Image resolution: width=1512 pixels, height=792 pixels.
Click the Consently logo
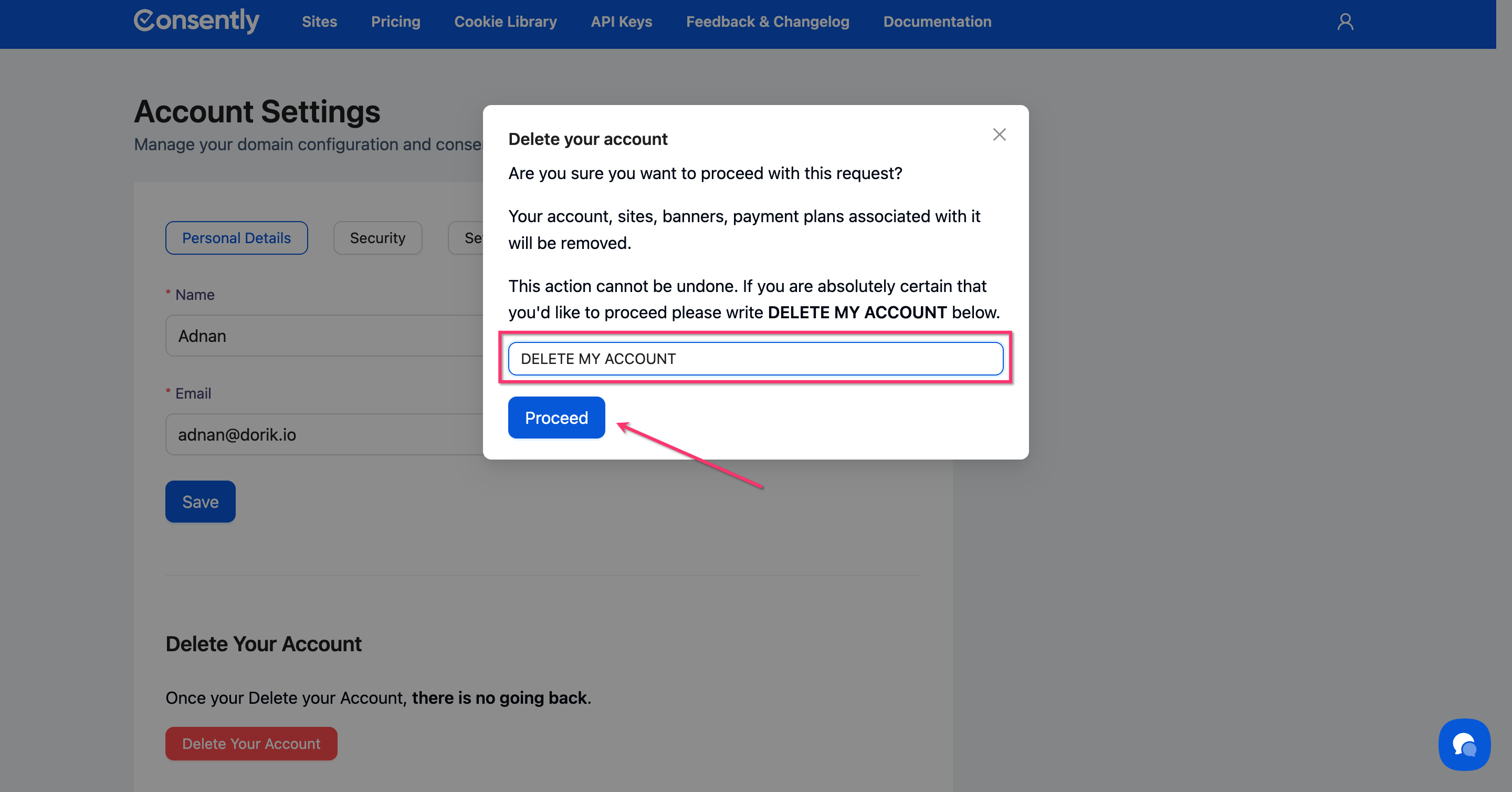coord(196,21)
